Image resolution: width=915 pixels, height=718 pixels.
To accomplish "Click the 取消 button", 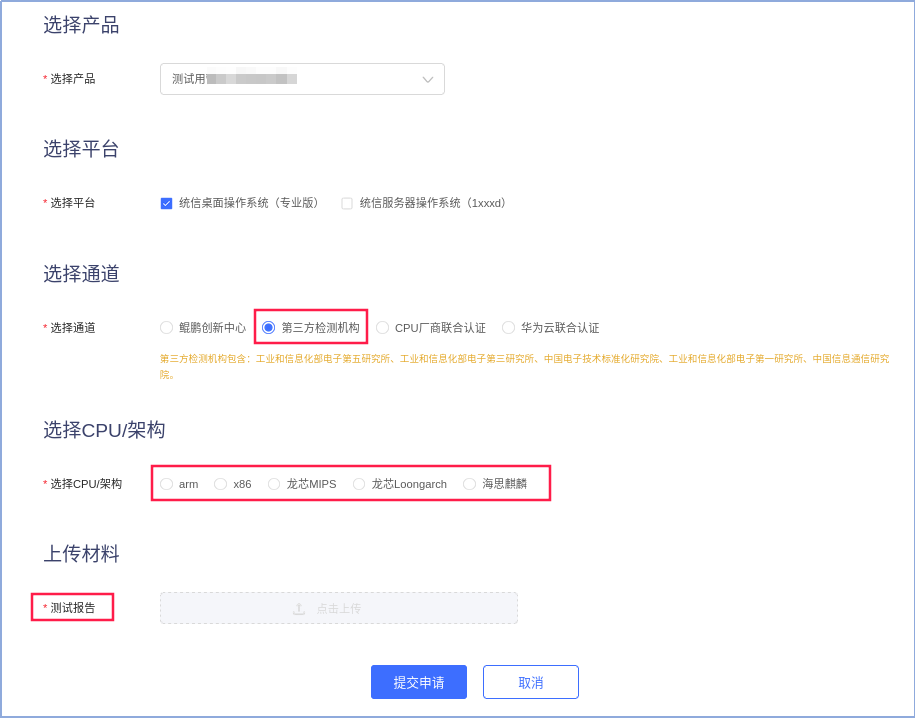I will coord(530,682).
